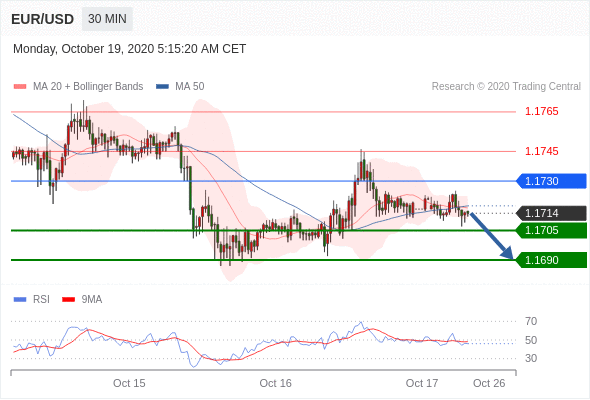Click the blue RSI legend swatch
The width and height of the screenshot is (590, 400).
(x=20, y=300)
